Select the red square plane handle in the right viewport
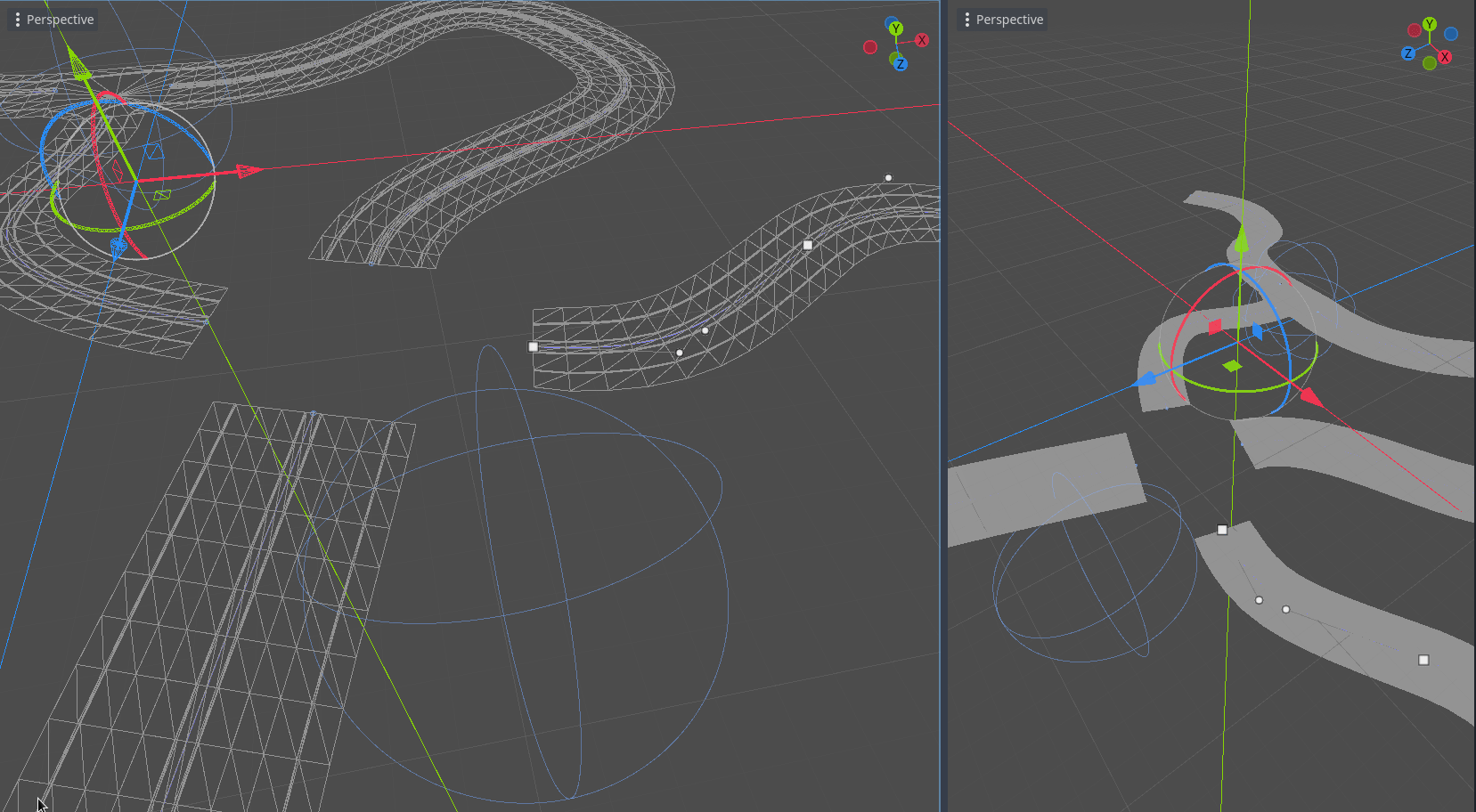The height and width of the screenshot is (812, 1476). (1215, 327)
